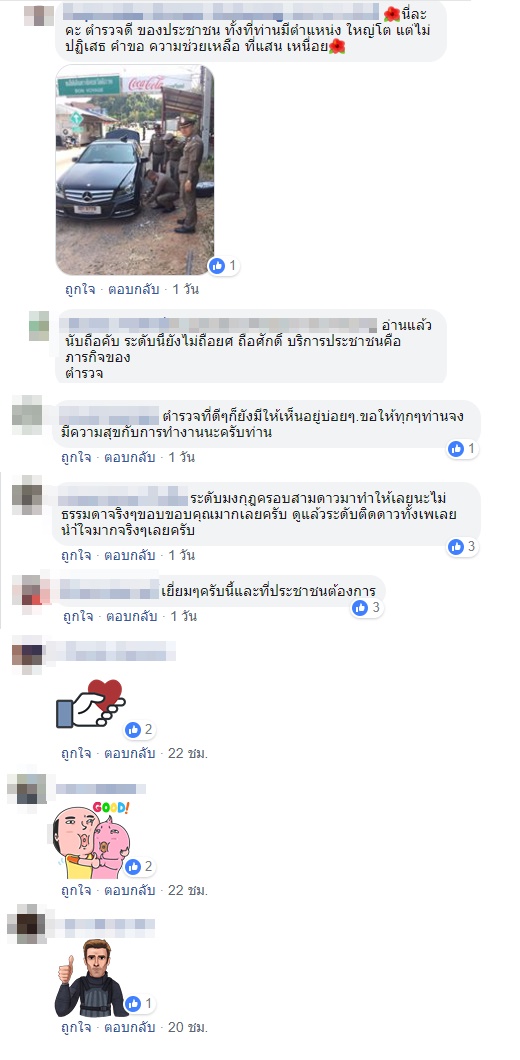Click ถูกใจ under the GOOD! sticker comment
This screenshot has height=1060, width=520.
point(76,890)
